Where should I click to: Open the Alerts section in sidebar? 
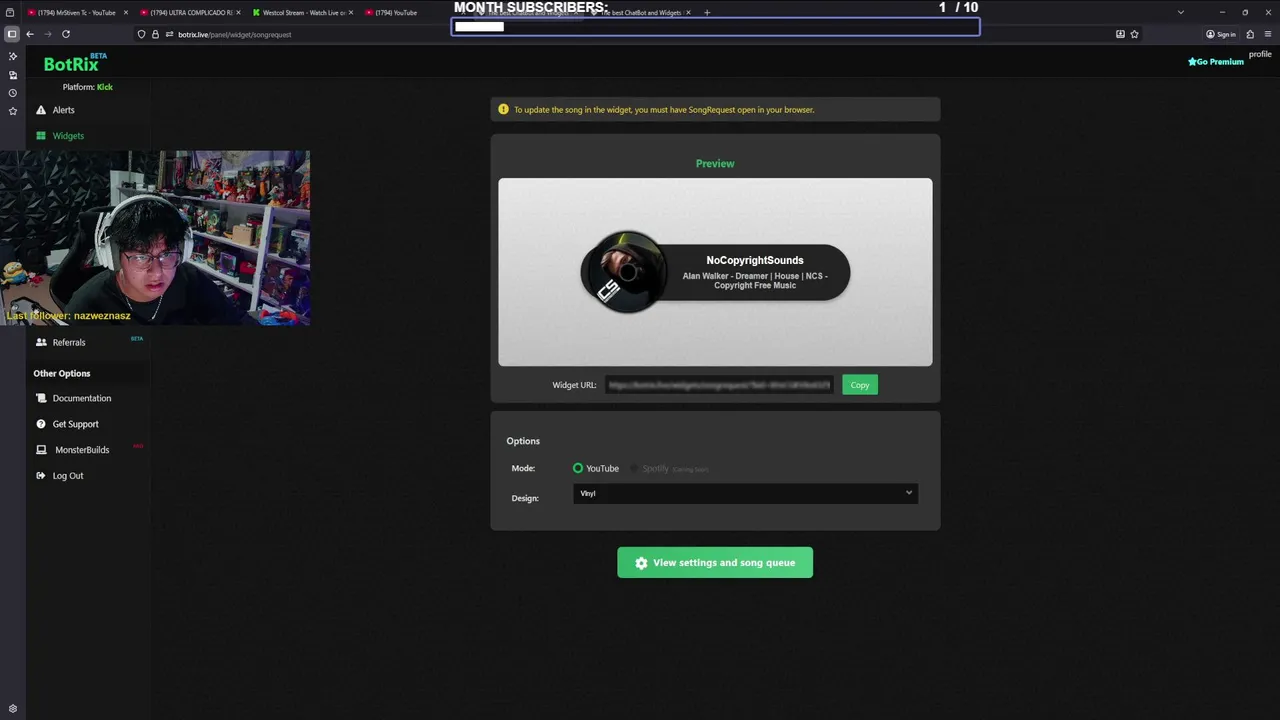coord(63,110)
